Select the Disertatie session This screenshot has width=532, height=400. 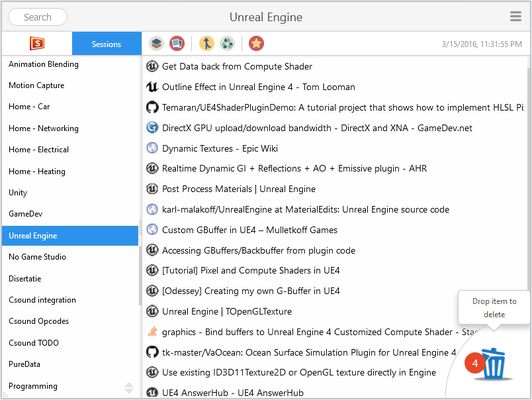click(70, 279)
